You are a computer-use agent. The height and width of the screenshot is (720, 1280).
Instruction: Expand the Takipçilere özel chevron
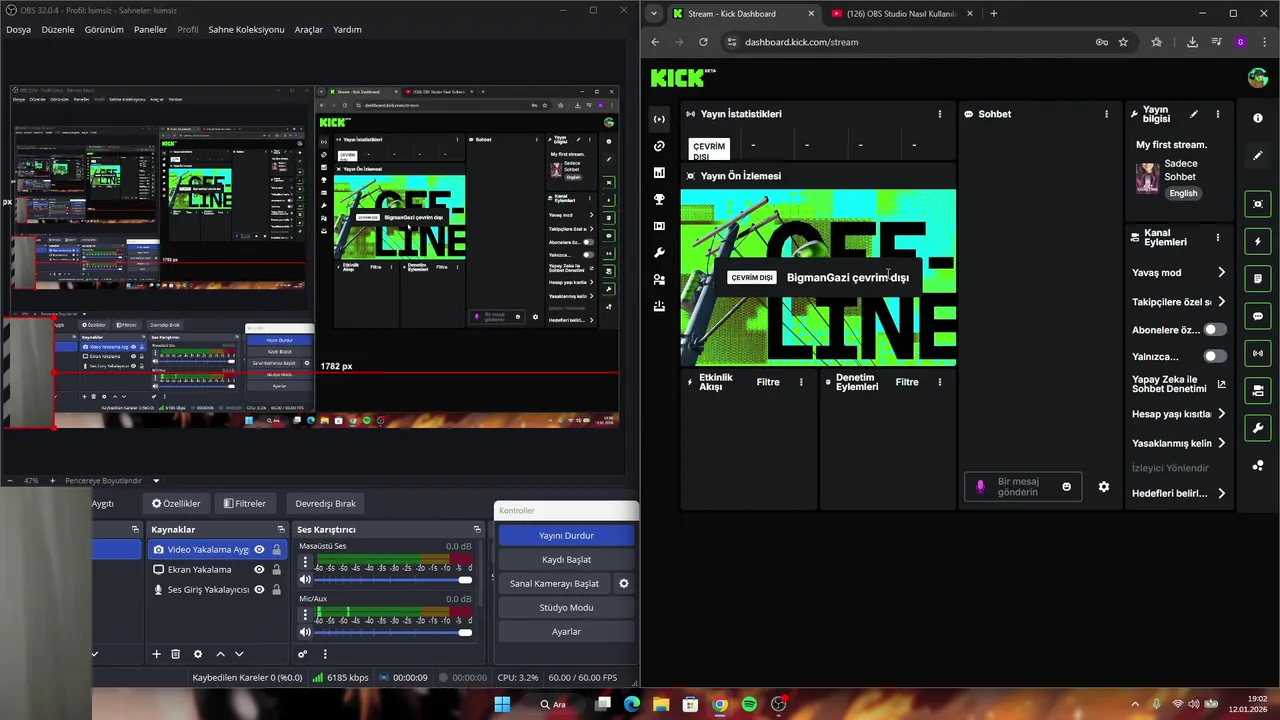coord(1221,302)
